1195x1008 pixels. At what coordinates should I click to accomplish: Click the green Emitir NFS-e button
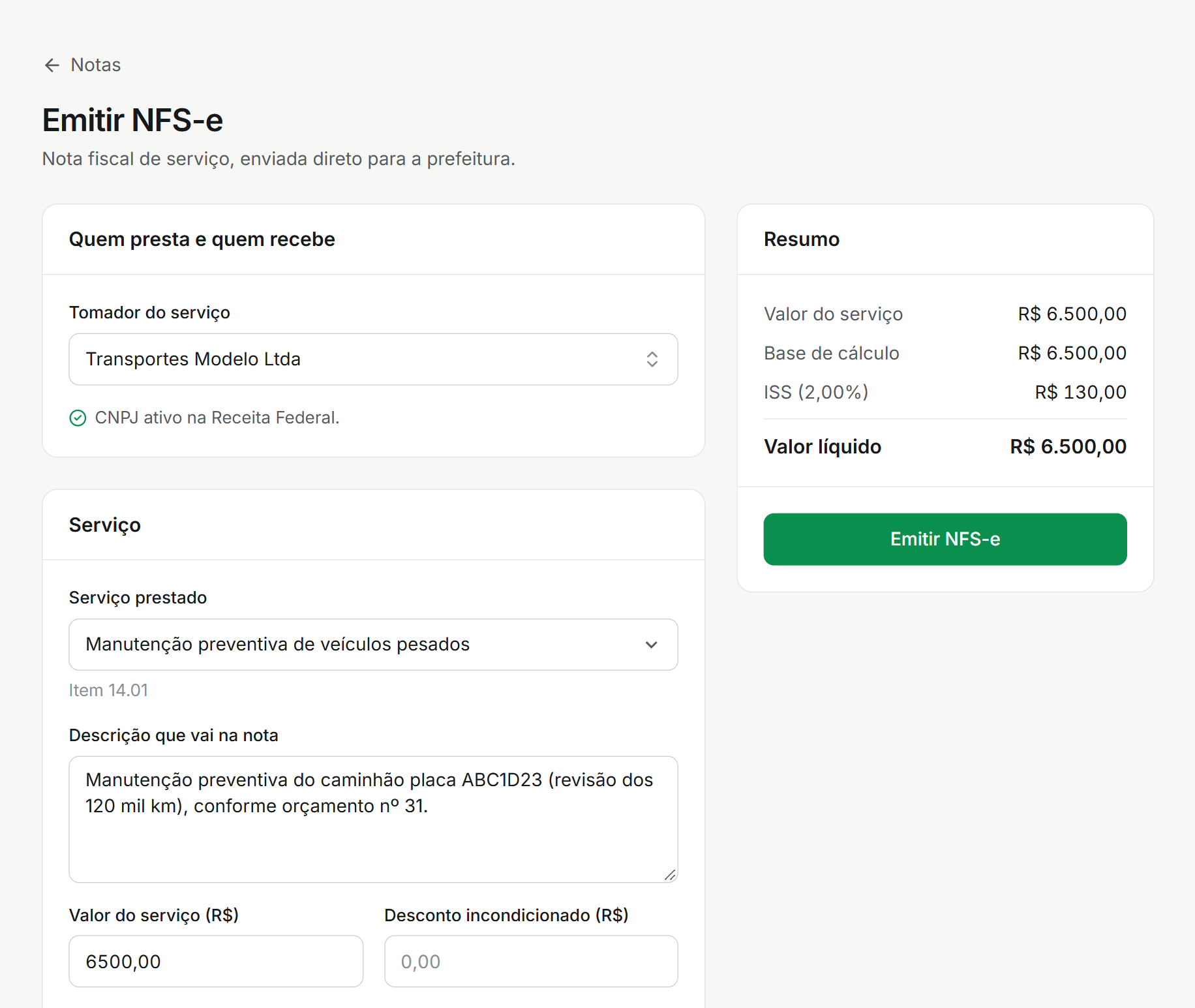coord(945,540)
